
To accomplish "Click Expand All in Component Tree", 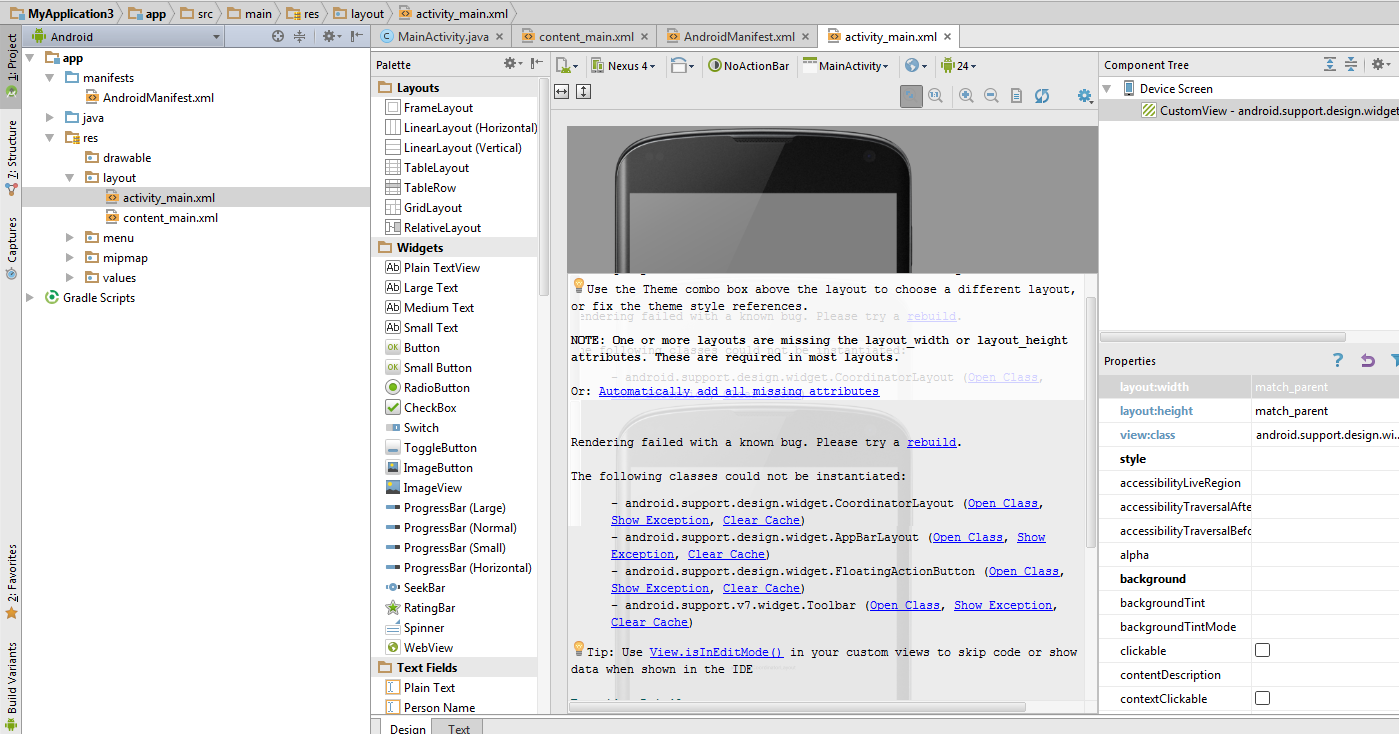I will [x=1330, y=64].
